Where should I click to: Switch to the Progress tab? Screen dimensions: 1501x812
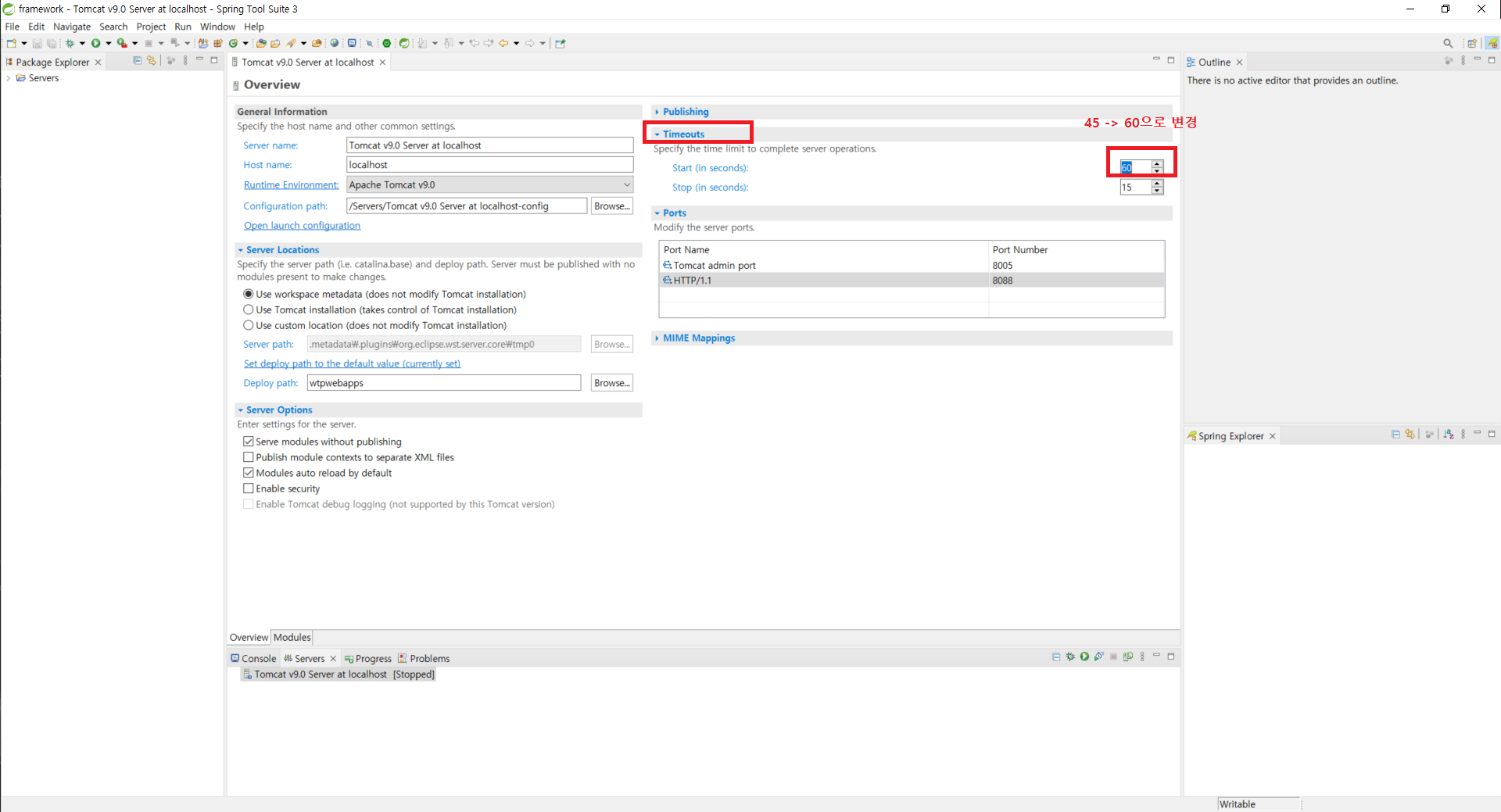pos(368,659)
